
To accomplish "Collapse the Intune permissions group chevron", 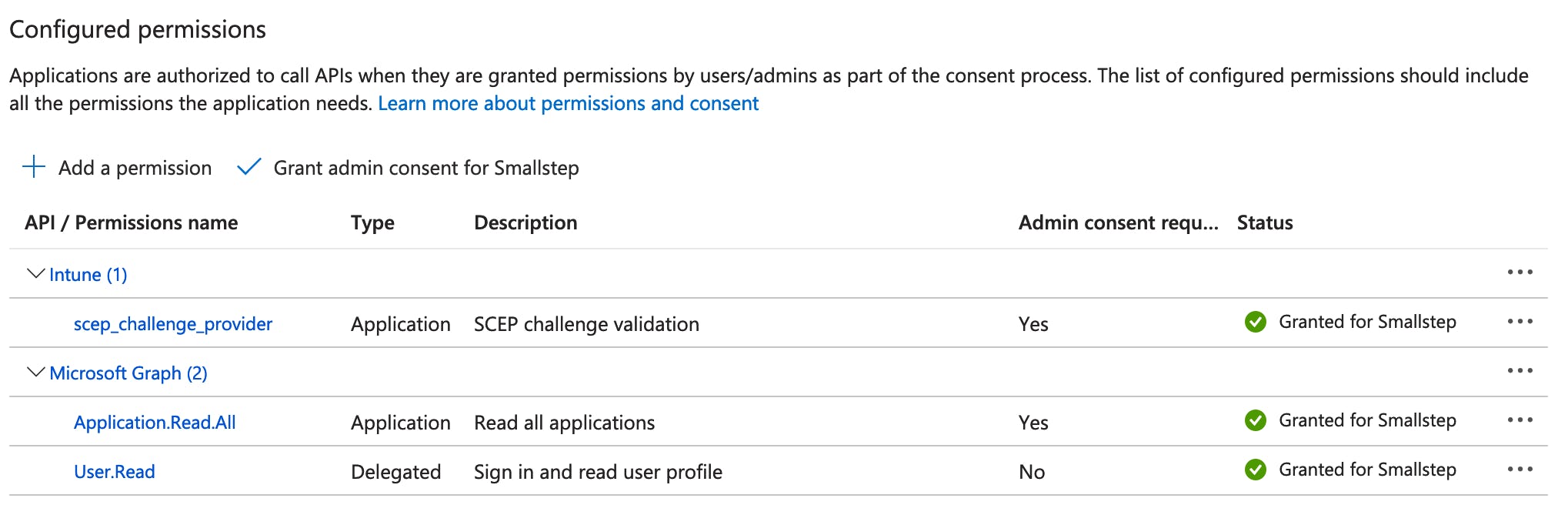I will 35,273.
